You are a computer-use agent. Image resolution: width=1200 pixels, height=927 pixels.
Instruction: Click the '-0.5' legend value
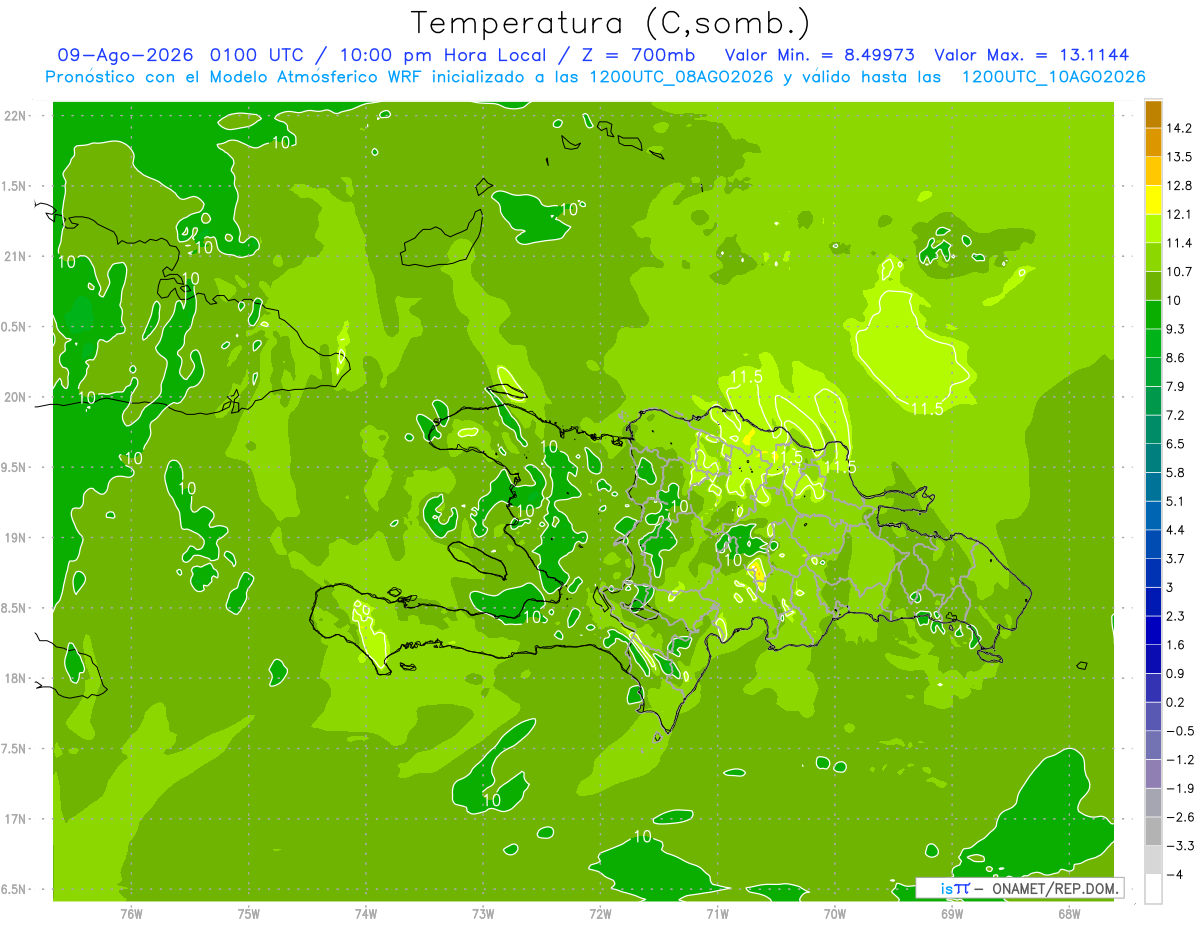[1180, 731]
